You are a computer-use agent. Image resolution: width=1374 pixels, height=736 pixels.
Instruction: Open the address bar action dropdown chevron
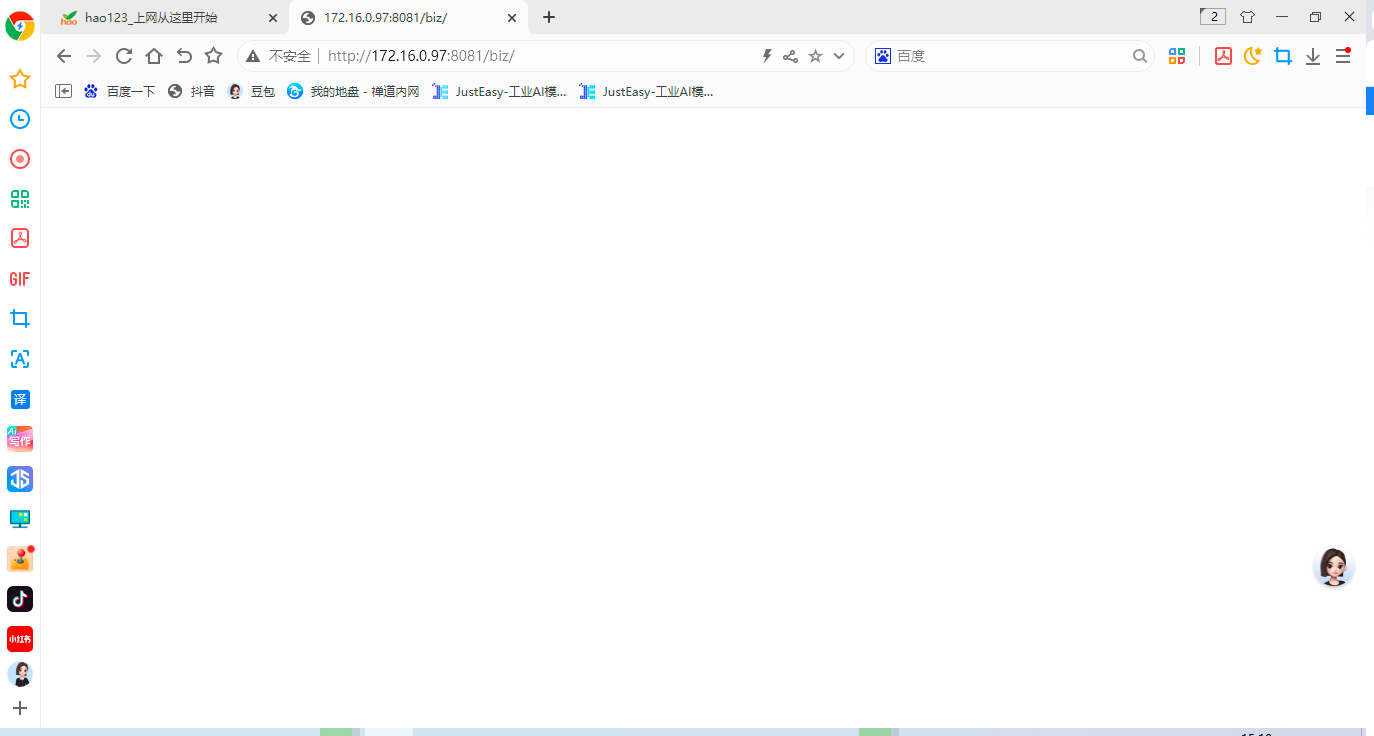click(x=838, y=56)
